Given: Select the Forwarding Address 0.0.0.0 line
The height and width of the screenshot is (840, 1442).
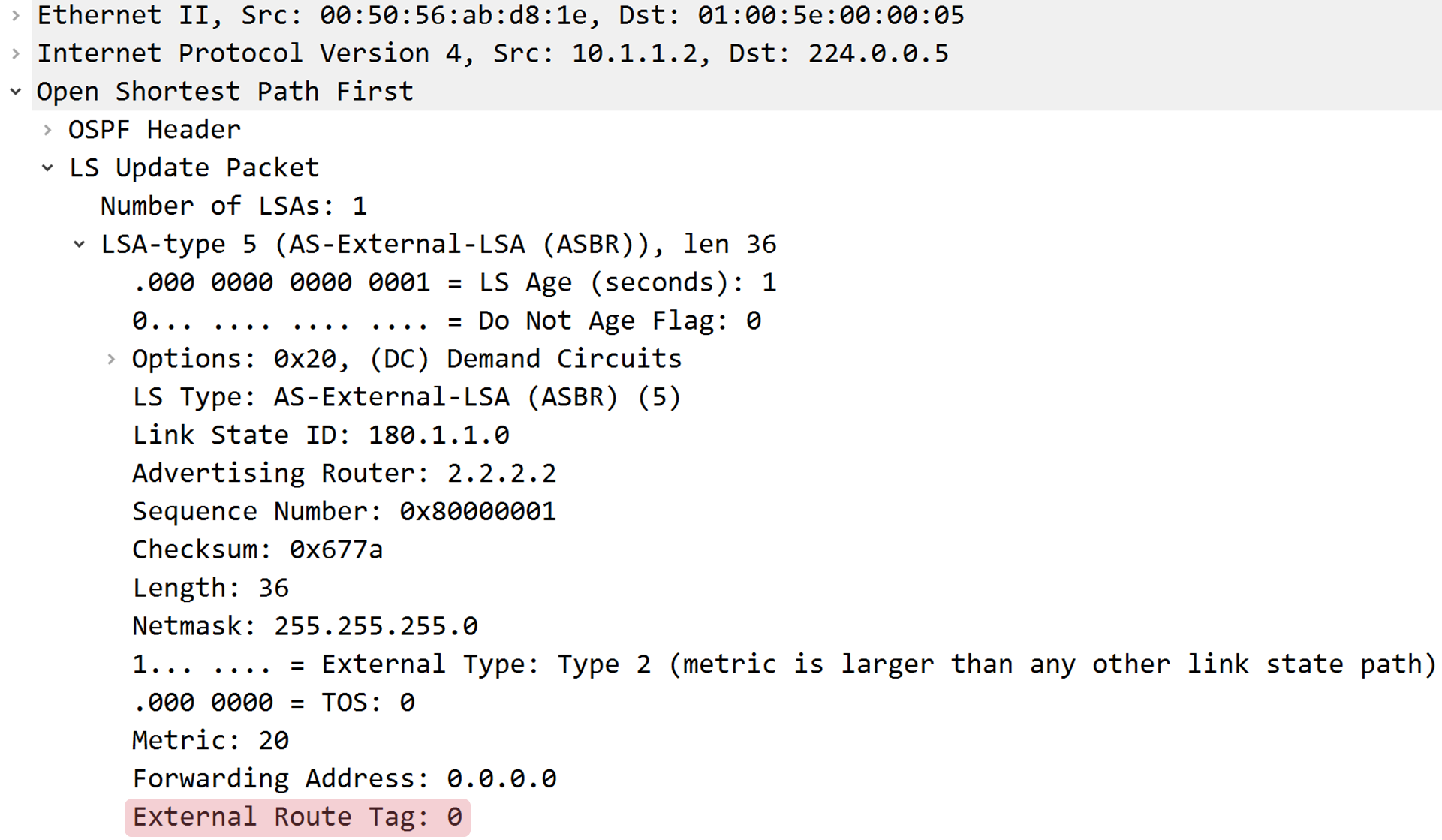Looking at the screenshot, I should (x=345, y=779).
